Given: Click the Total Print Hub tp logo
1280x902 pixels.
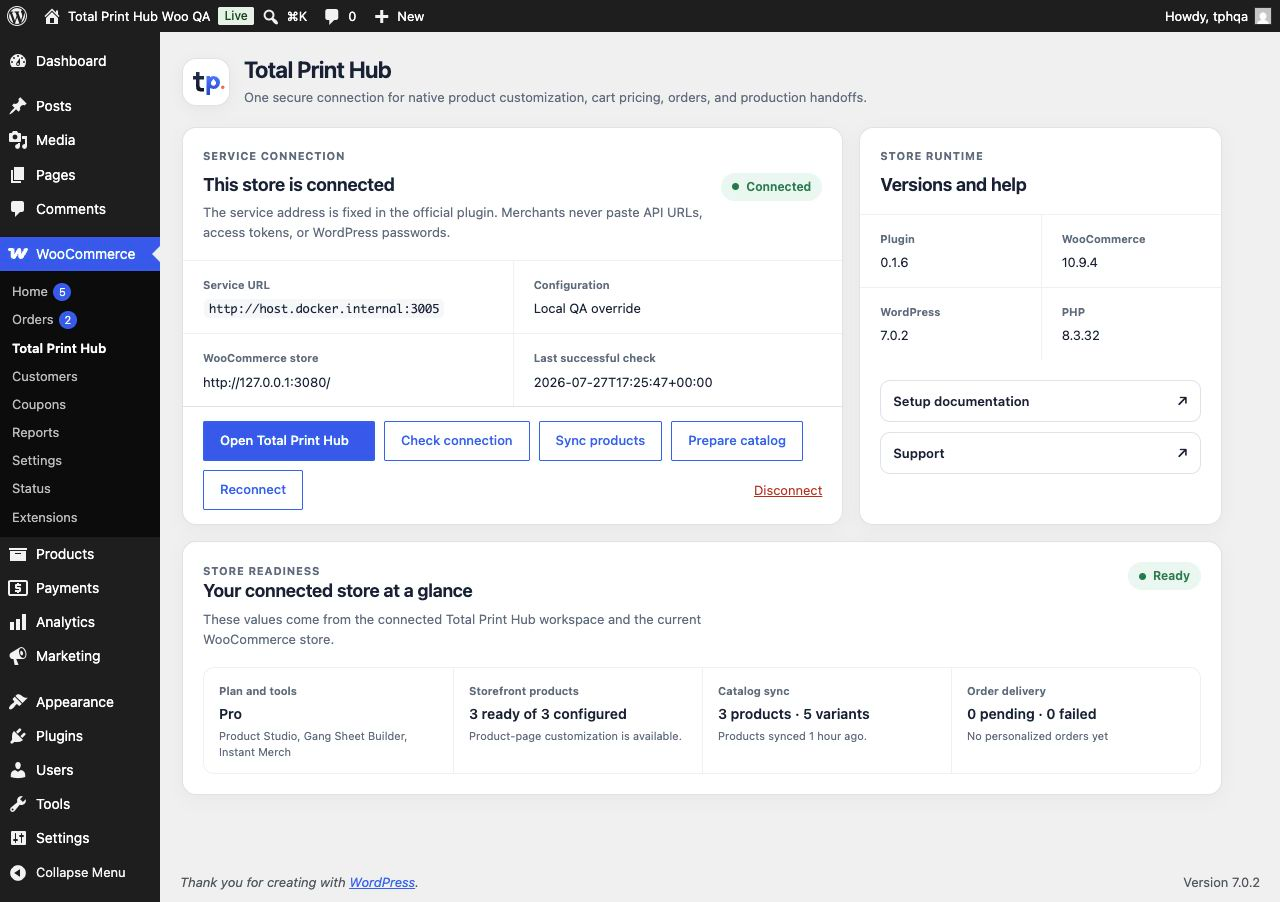Looking at the screenshot, I should [207, 82].
